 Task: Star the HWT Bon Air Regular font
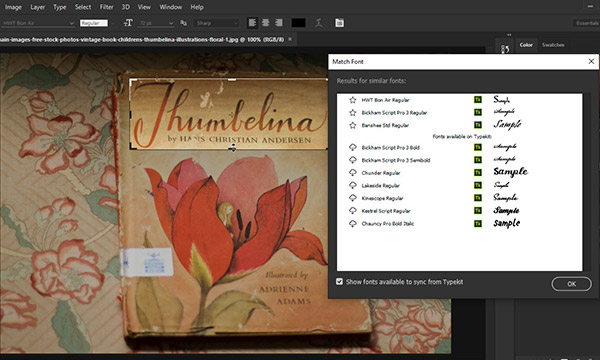(x=352, y=100)
